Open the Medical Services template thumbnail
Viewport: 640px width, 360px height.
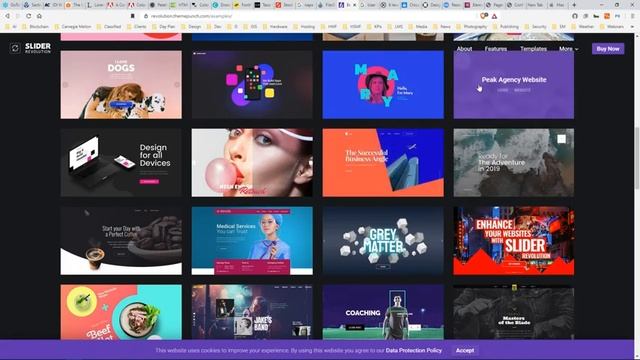pyautogui.click(x=252, y=240)
